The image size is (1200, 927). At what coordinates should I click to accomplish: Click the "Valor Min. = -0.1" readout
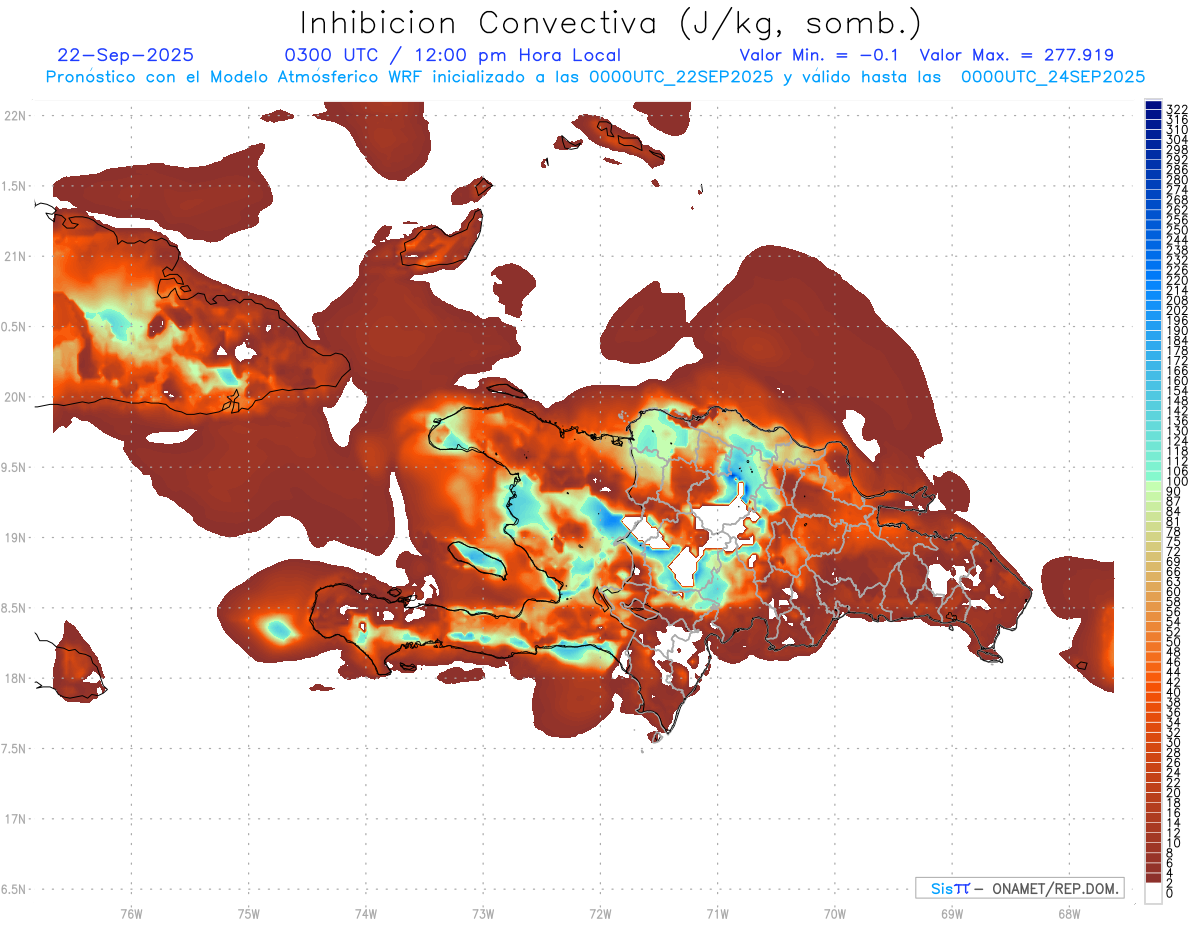click(819, 55)
